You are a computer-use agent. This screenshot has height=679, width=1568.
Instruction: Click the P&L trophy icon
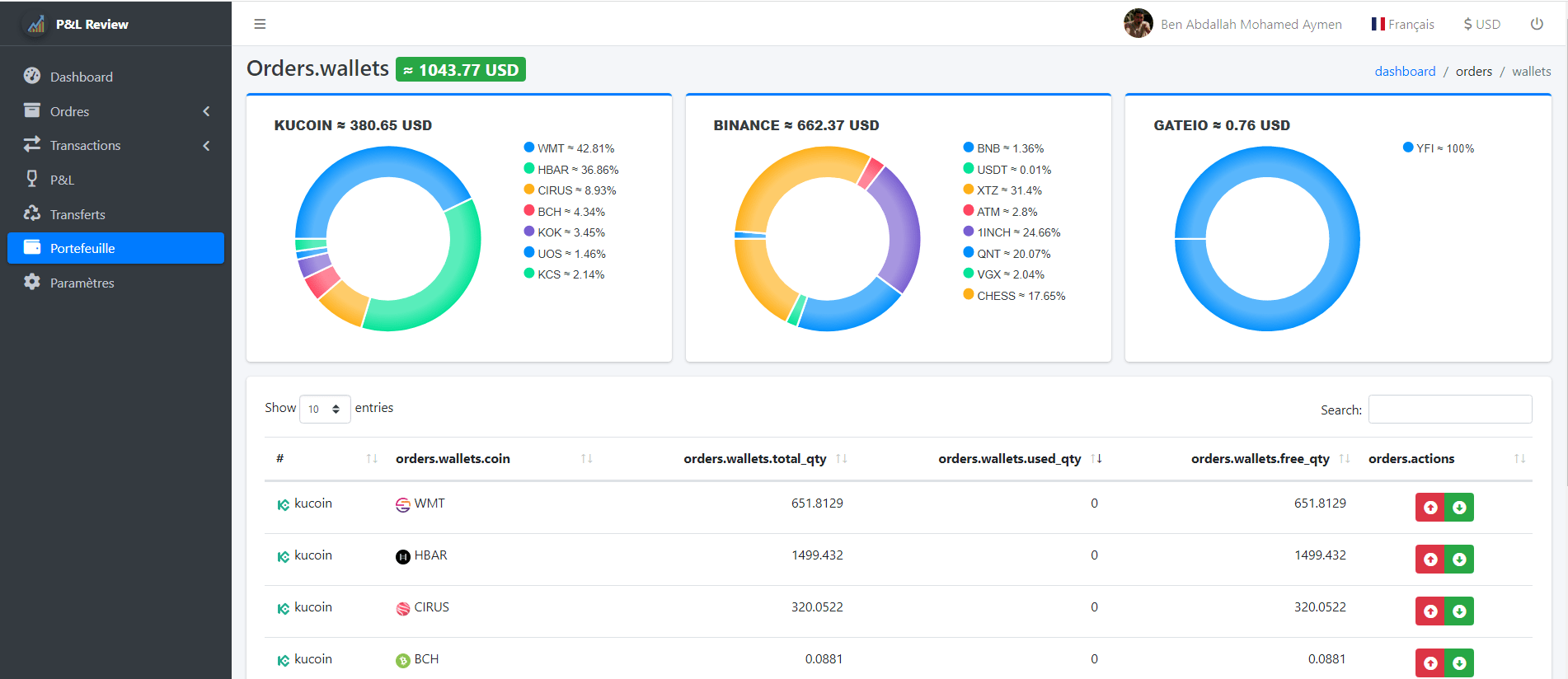(32, 179)
